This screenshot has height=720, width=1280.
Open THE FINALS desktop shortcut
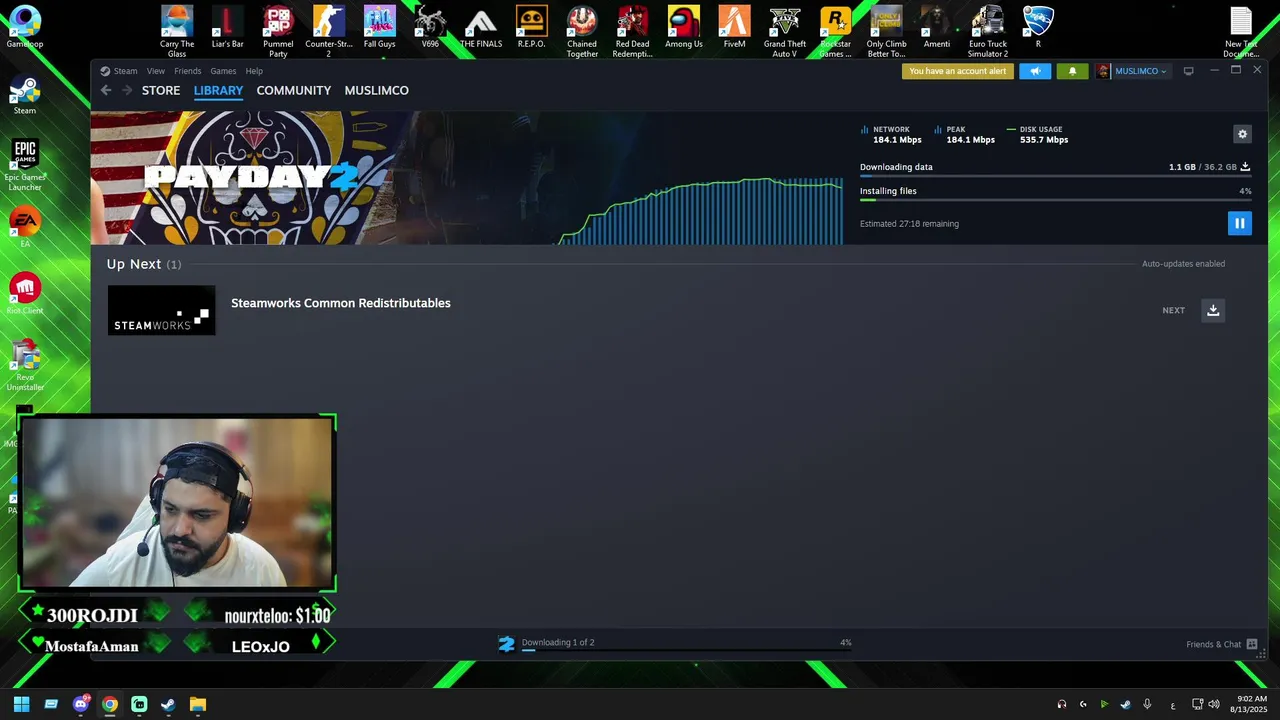tap(481, 28)
